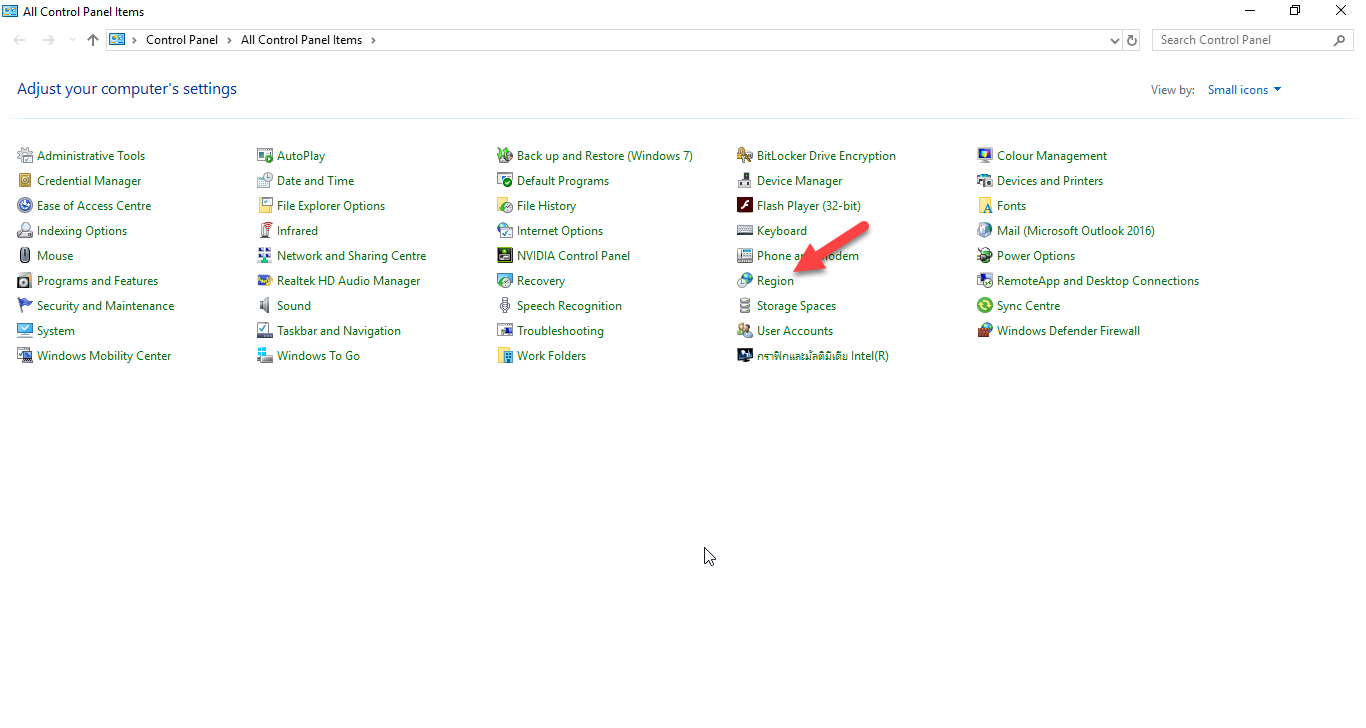Open the Flash Player icon
The height and width of the screenshot is (728, 1366).
tap(745, 205)
